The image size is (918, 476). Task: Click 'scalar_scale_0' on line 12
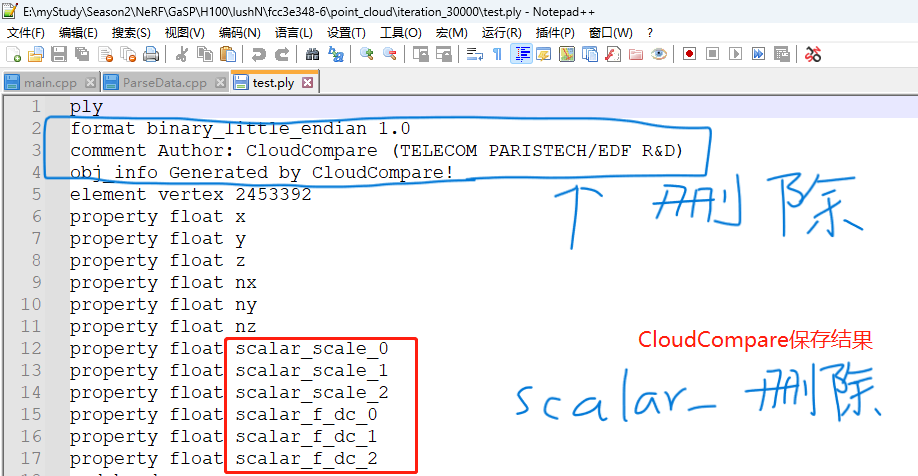pos(312,349)
